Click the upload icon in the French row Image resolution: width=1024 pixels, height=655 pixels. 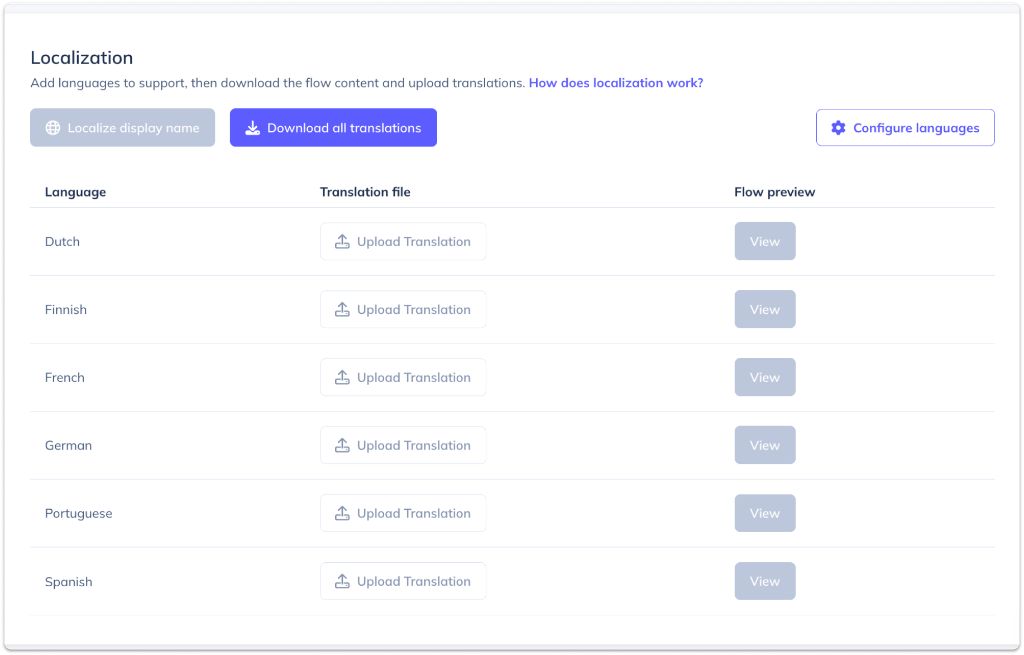coord(342,378)
